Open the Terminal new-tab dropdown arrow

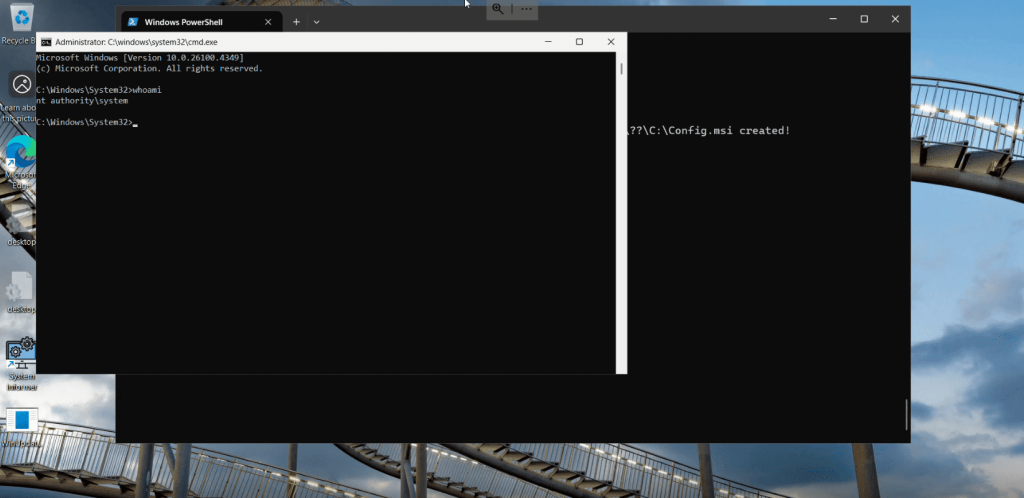point(316,22)
